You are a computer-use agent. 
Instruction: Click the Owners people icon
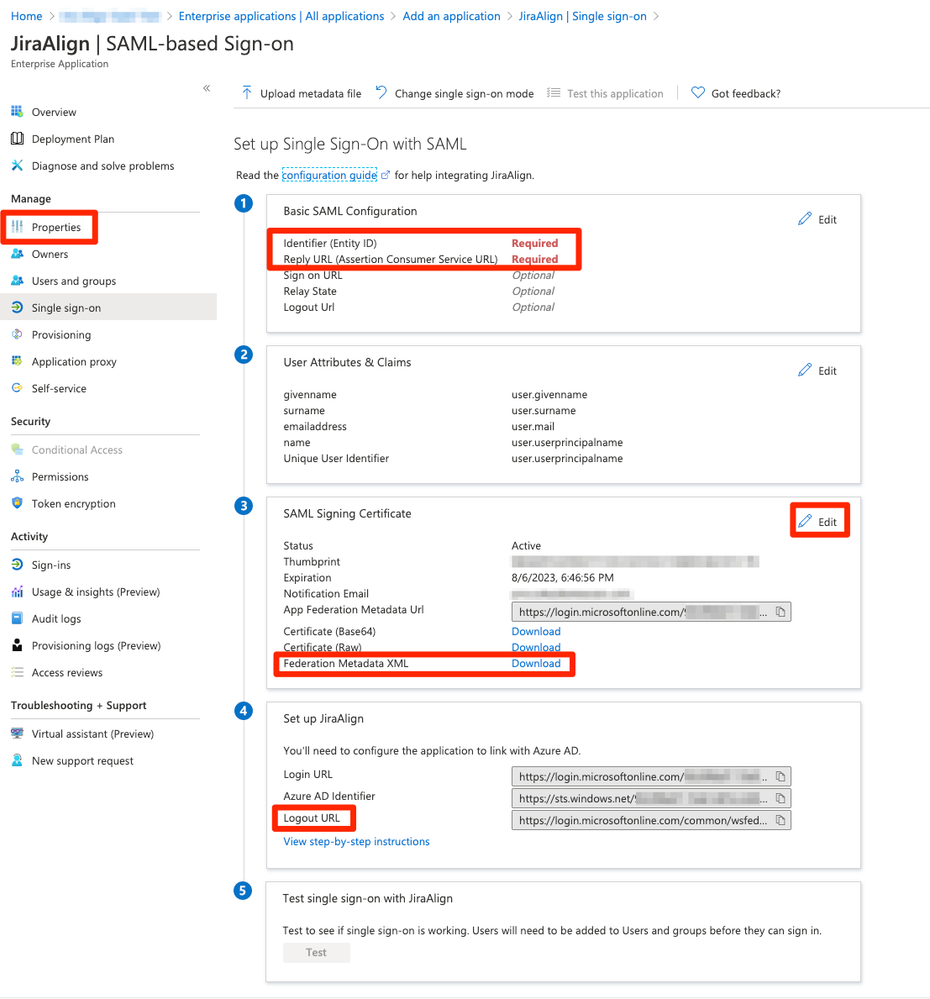point(17,254)
